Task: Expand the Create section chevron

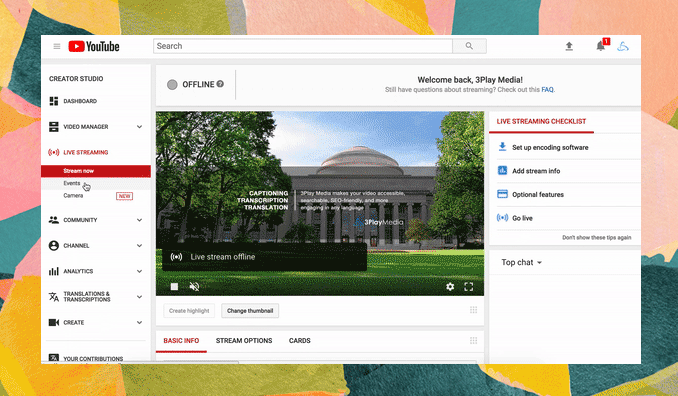Action: [139, 323]
